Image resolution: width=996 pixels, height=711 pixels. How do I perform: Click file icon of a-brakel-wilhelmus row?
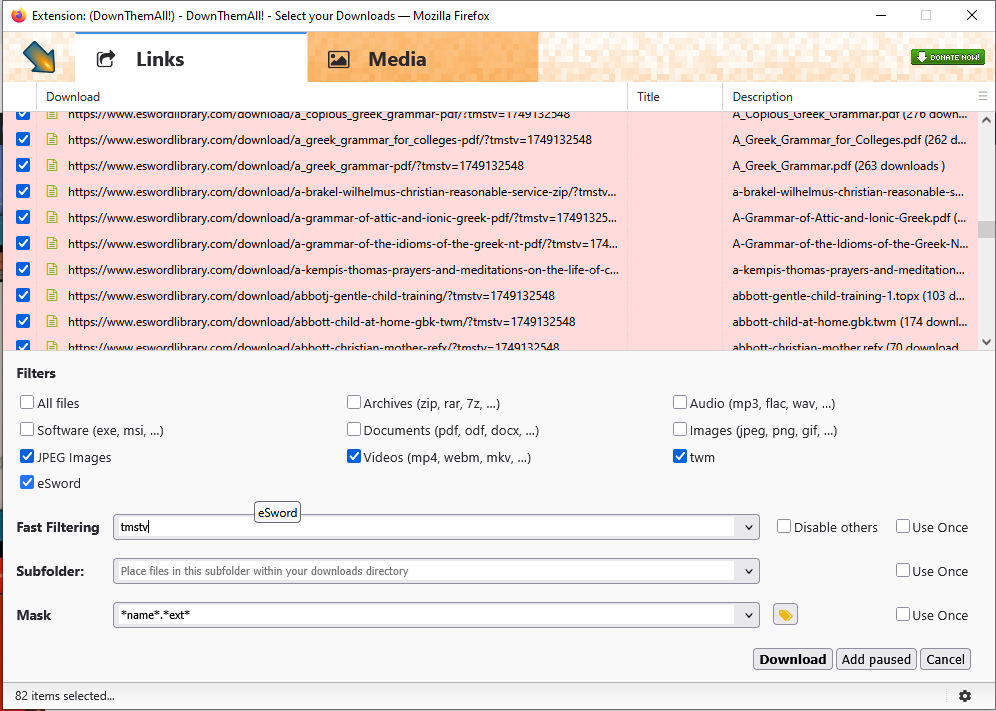52,191
